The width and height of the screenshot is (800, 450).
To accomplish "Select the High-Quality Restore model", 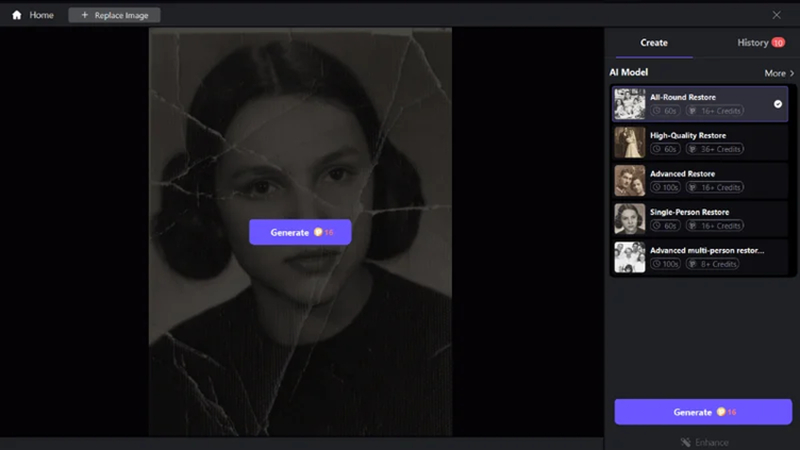I will 699,142.
